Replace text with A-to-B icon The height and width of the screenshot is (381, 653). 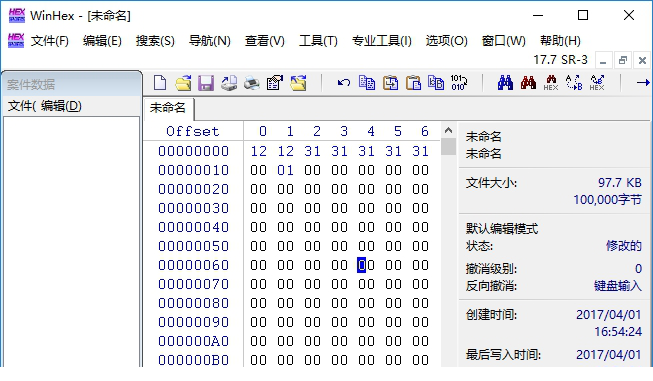[574, 83]
